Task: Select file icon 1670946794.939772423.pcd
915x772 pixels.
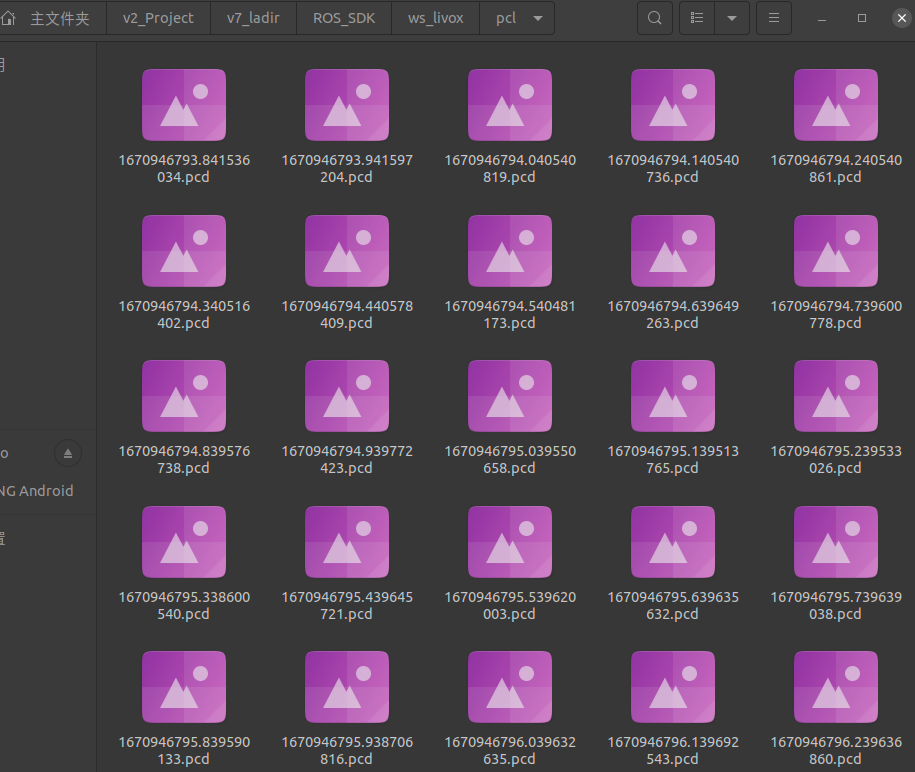Action: 347,396
